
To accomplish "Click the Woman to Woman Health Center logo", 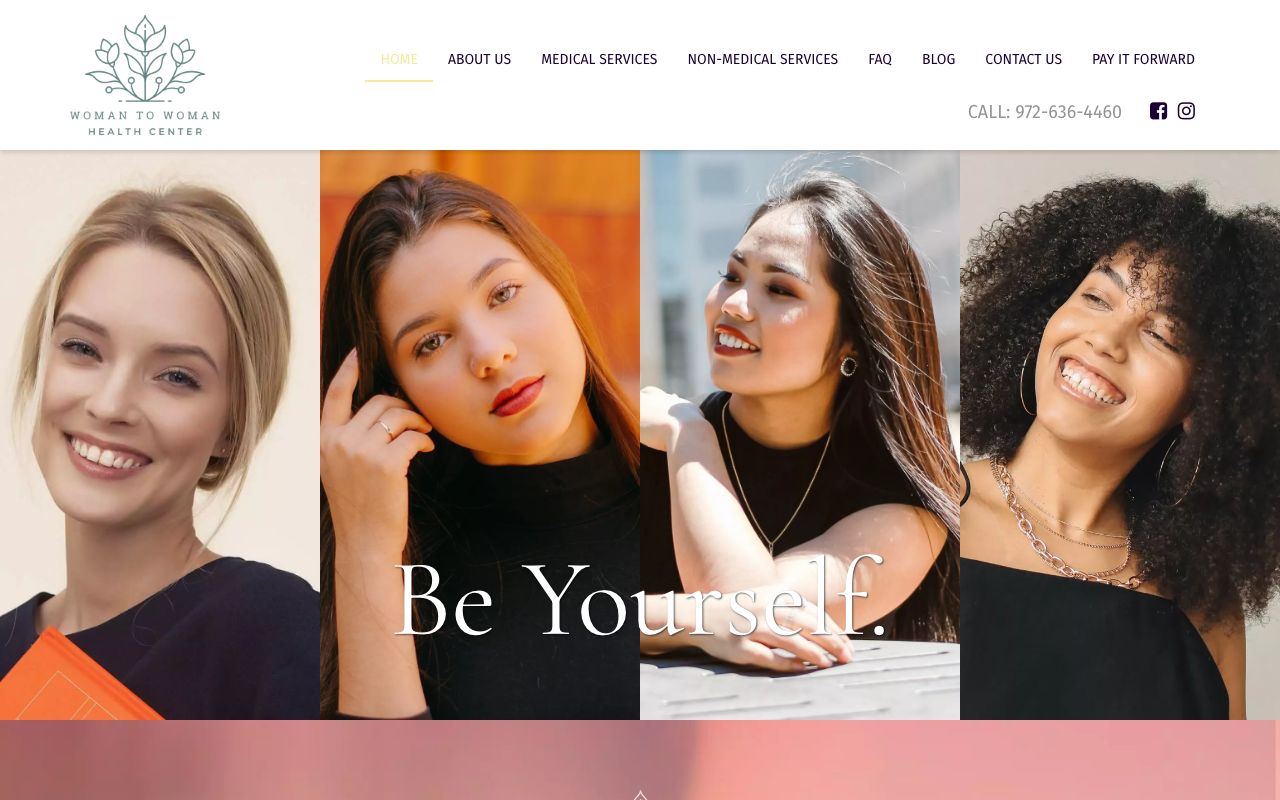I will (145, 75).
